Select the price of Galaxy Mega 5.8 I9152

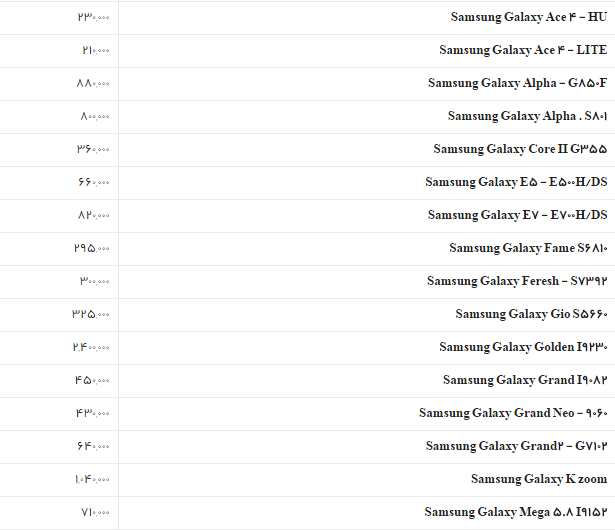pyautogui.click(x=95, y=512)
